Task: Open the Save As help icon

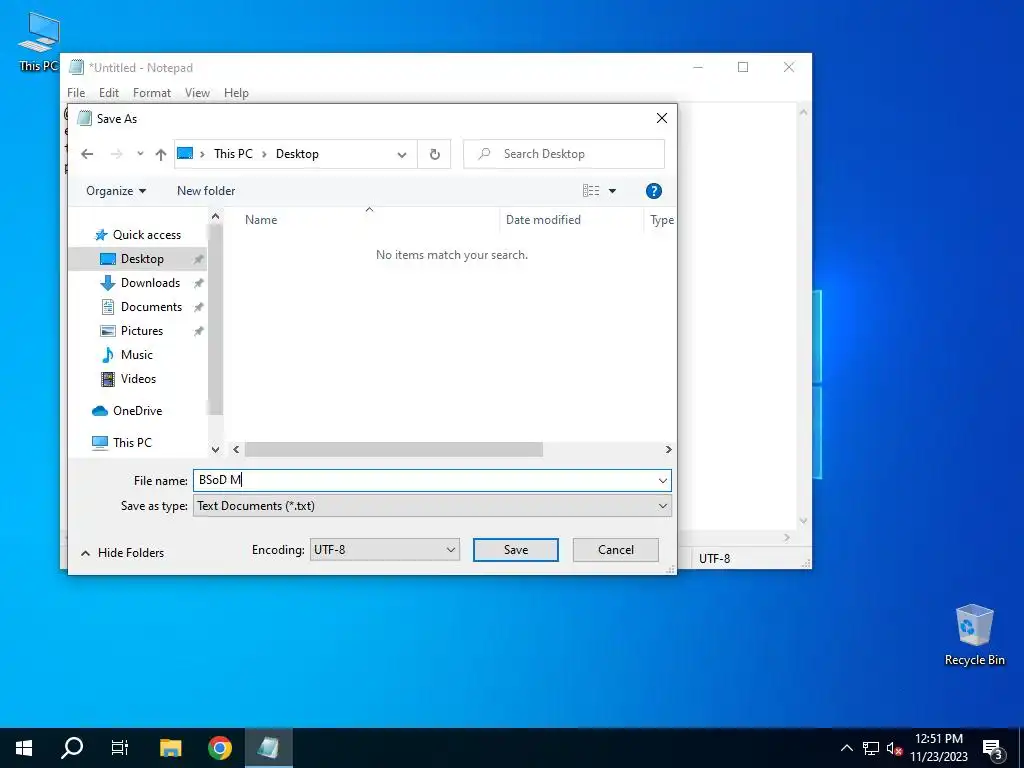Action: pos(653,191)
